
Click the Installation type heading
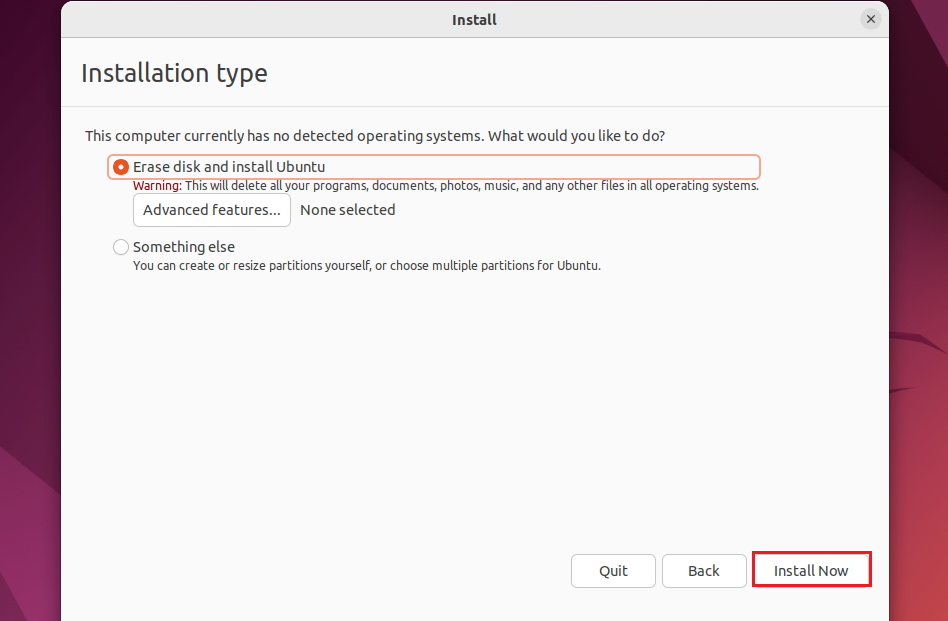pos(174,72)
